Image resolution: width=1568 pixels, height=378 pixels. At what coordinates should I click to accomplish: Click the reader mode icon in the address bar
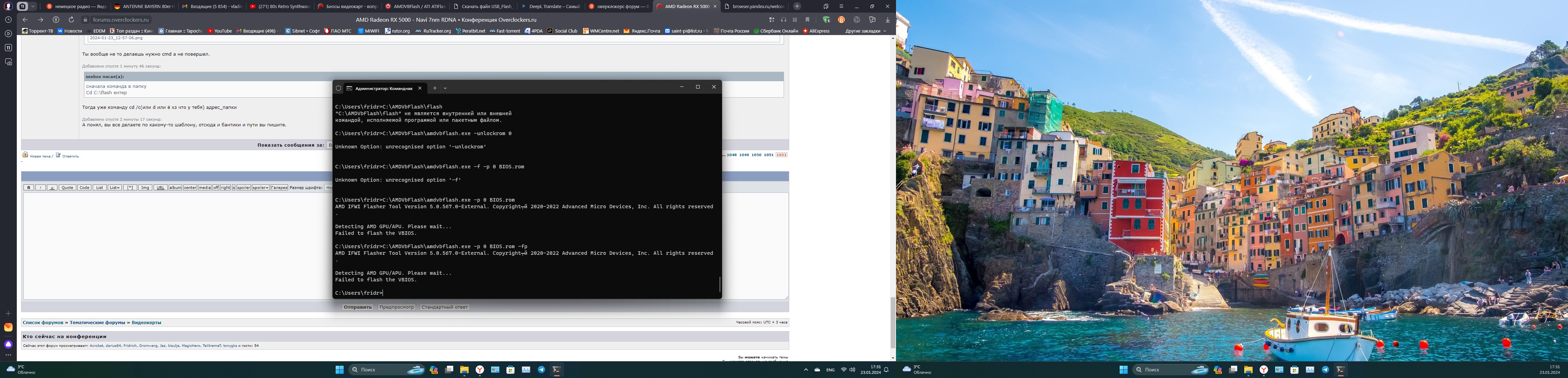(795, 20)
